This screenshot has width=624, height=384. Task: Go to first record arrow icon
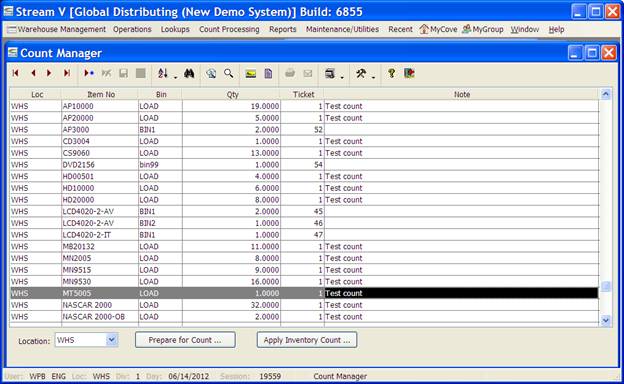[16, 73]
